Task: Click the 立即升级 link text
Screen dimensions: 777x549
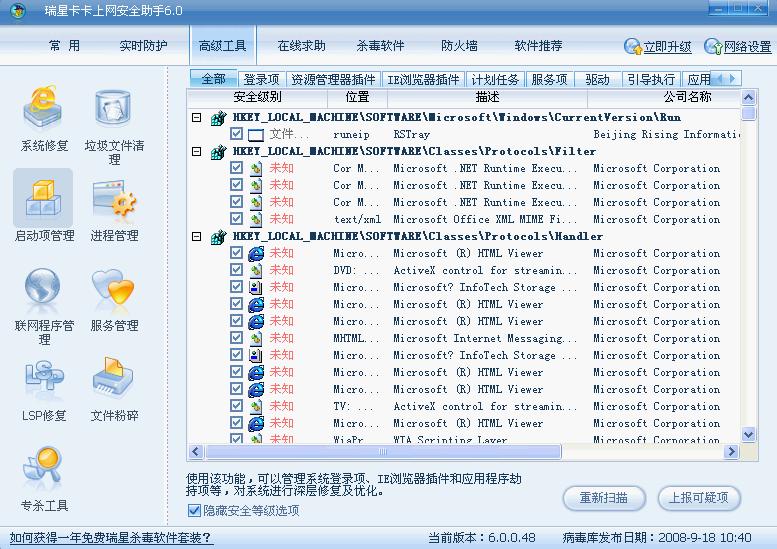Action: [667, 47]
